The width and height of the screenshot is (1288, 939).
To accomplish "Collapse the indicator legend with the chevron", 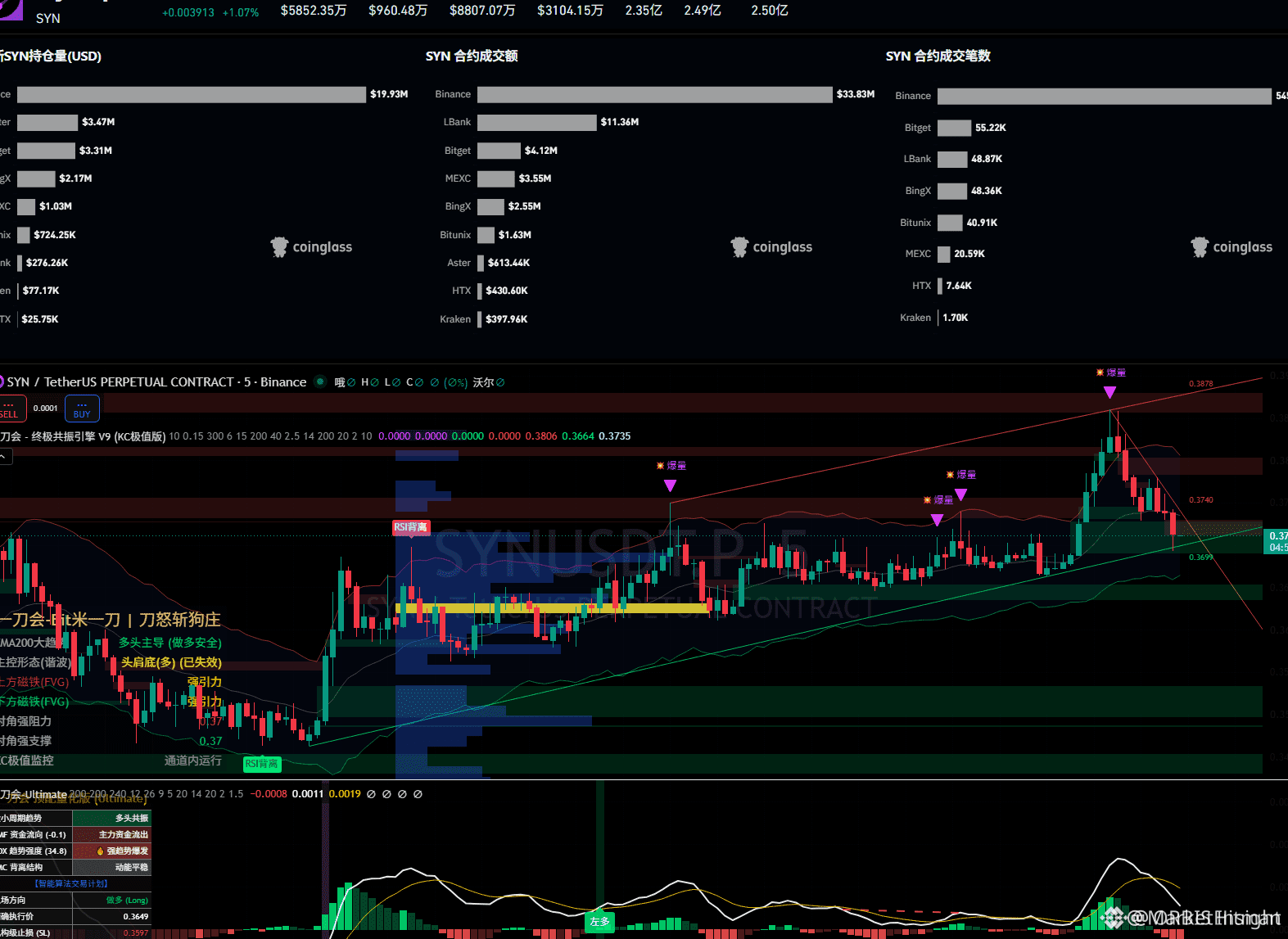I will click(6, 457).
